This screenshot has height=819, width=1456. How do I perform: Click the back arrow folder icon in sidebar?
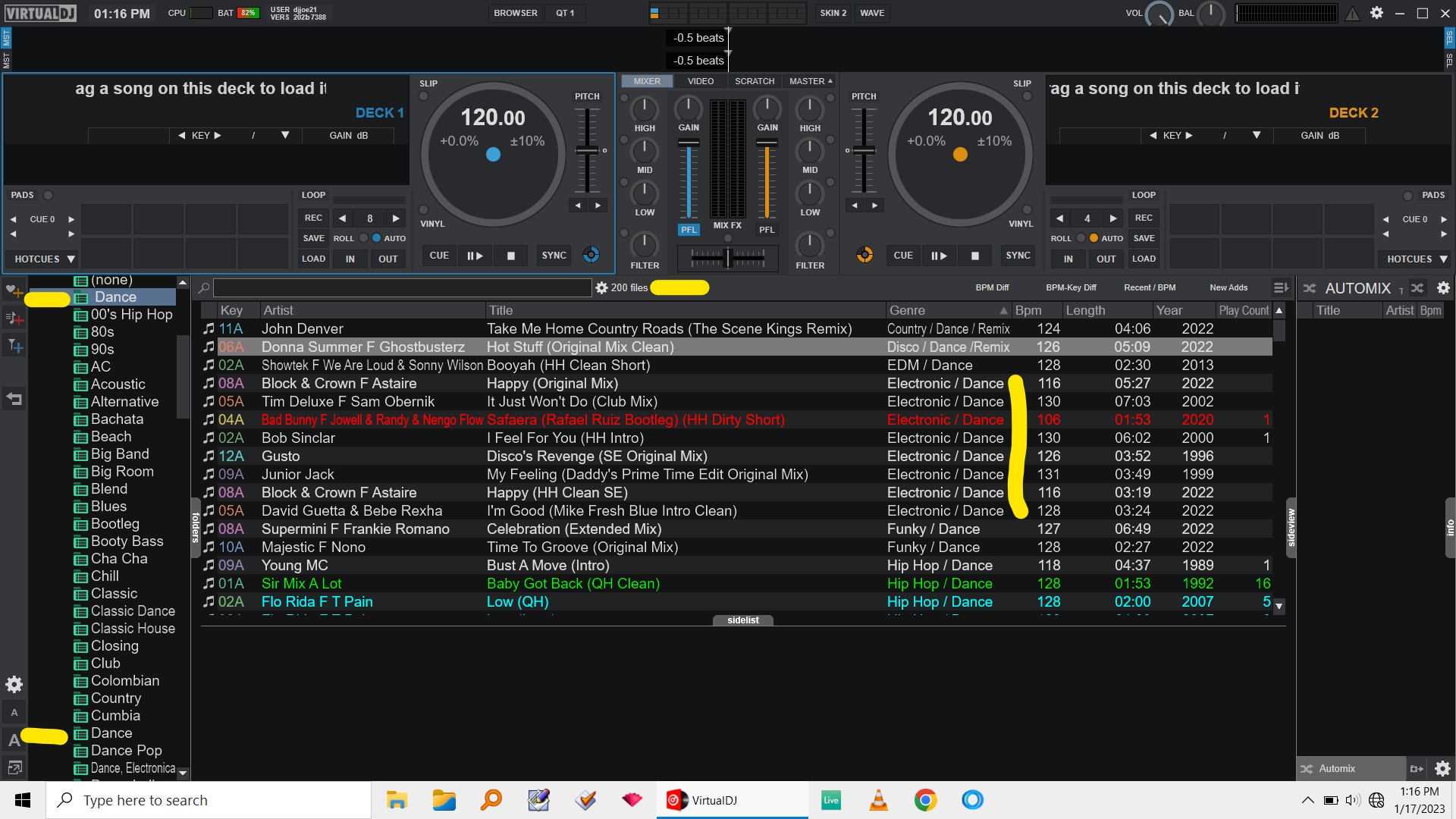point(14,399)
